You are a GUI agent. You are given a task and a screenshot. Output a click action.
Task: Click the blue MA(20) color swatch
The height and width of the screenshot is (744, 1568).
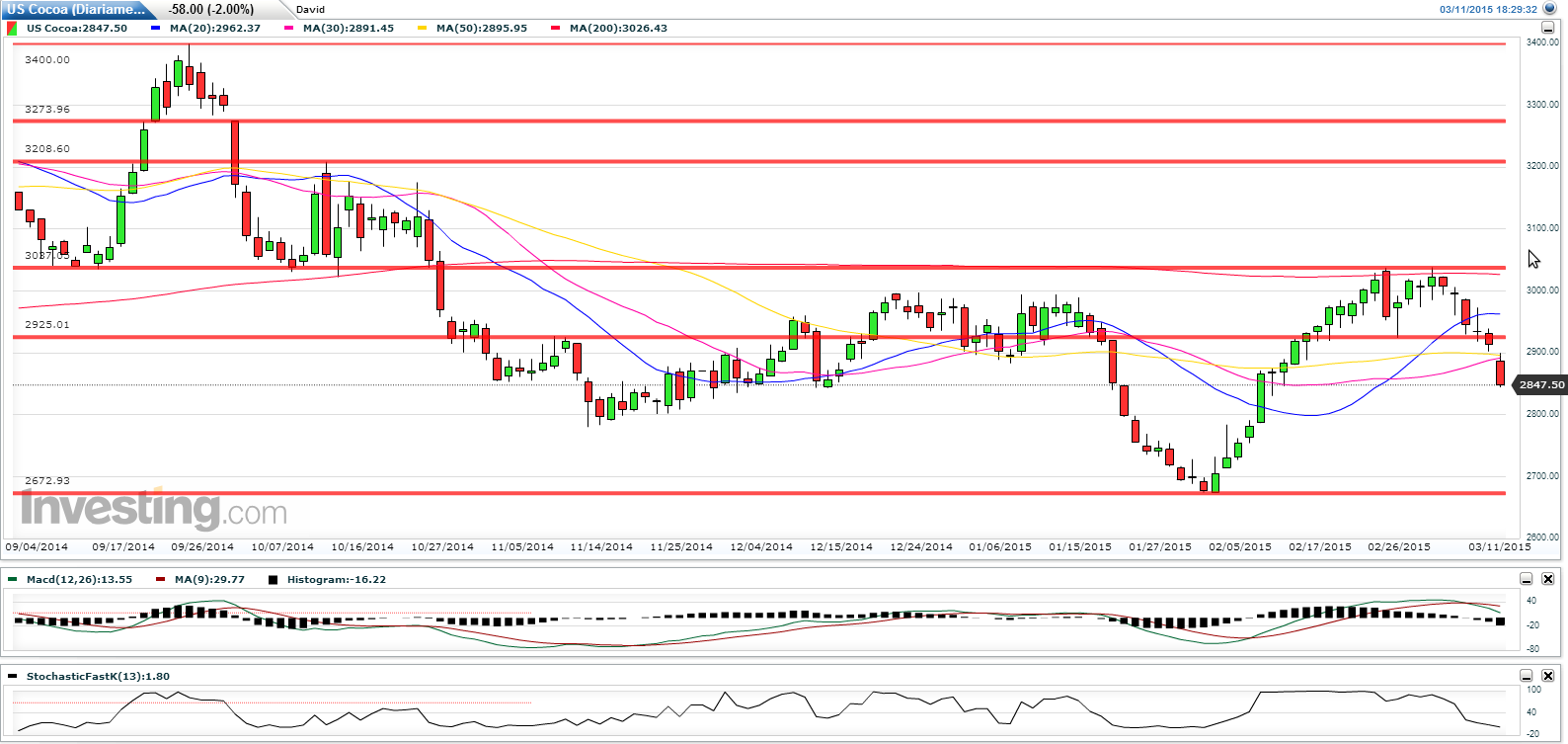tap(155, 29)
